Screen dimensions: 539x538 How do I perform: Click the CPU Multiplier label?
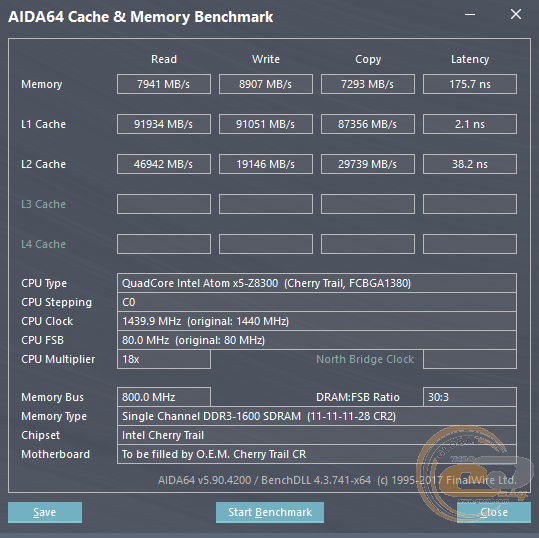pyautogui.click(x=58, y=359)
